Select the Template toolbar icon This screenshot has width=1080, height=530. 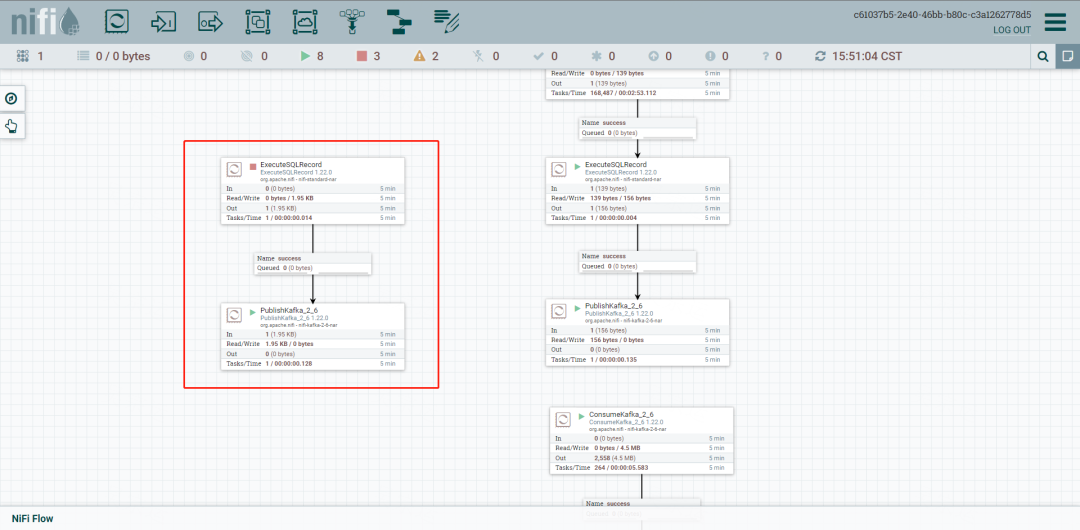click(398, 22)
